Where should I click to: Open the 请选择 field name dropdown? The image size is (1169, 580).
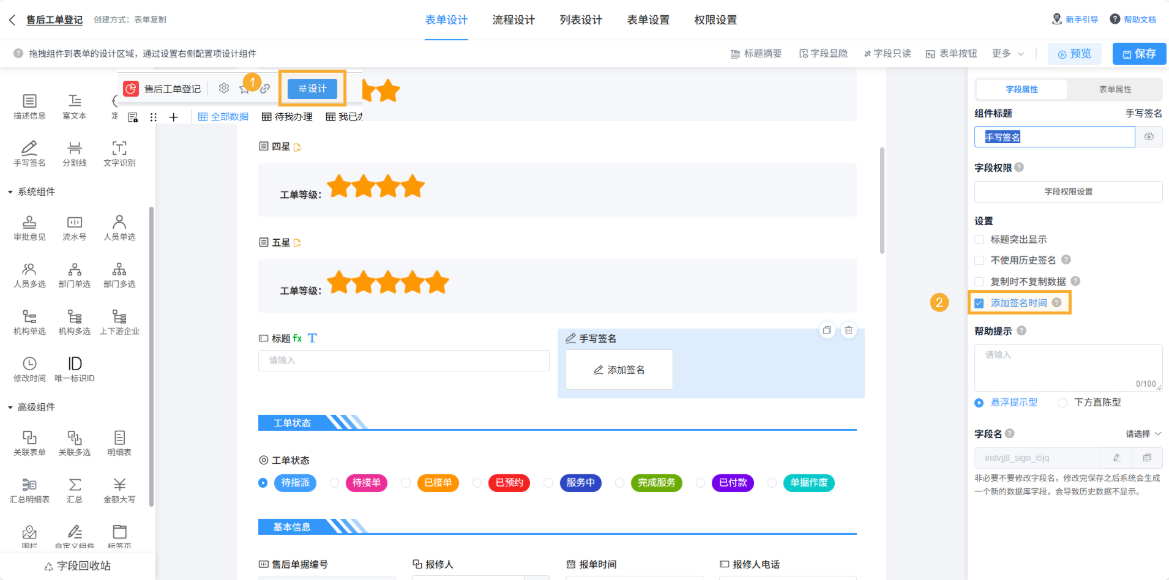point(1143,433)
